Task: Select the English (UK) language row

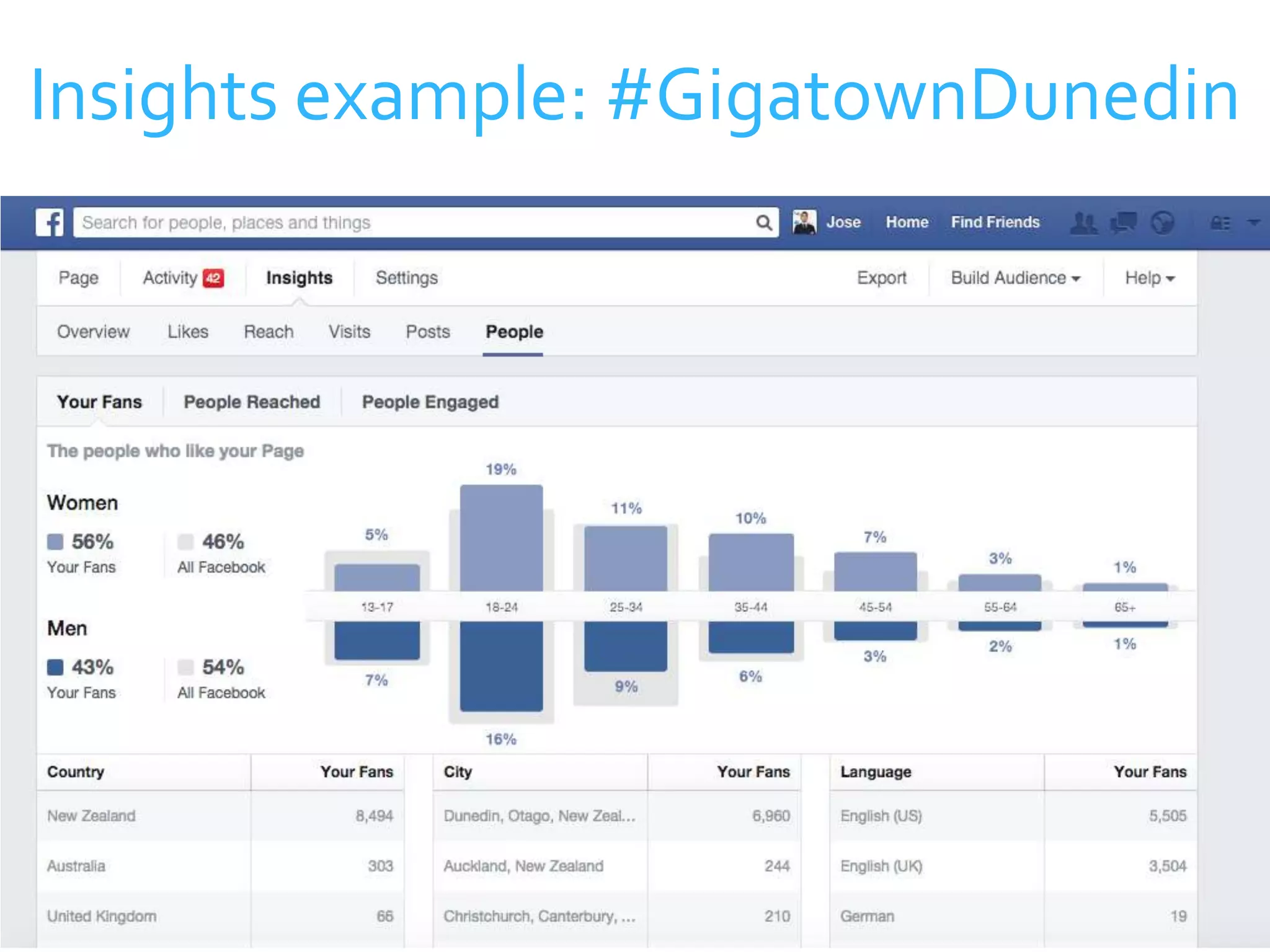Action: coord(1013,866)
